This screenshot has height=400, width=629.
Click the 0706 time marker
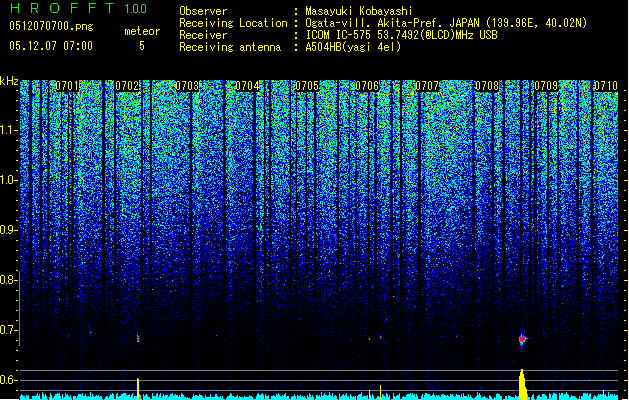pyautogui.click(x=367, y=86)
